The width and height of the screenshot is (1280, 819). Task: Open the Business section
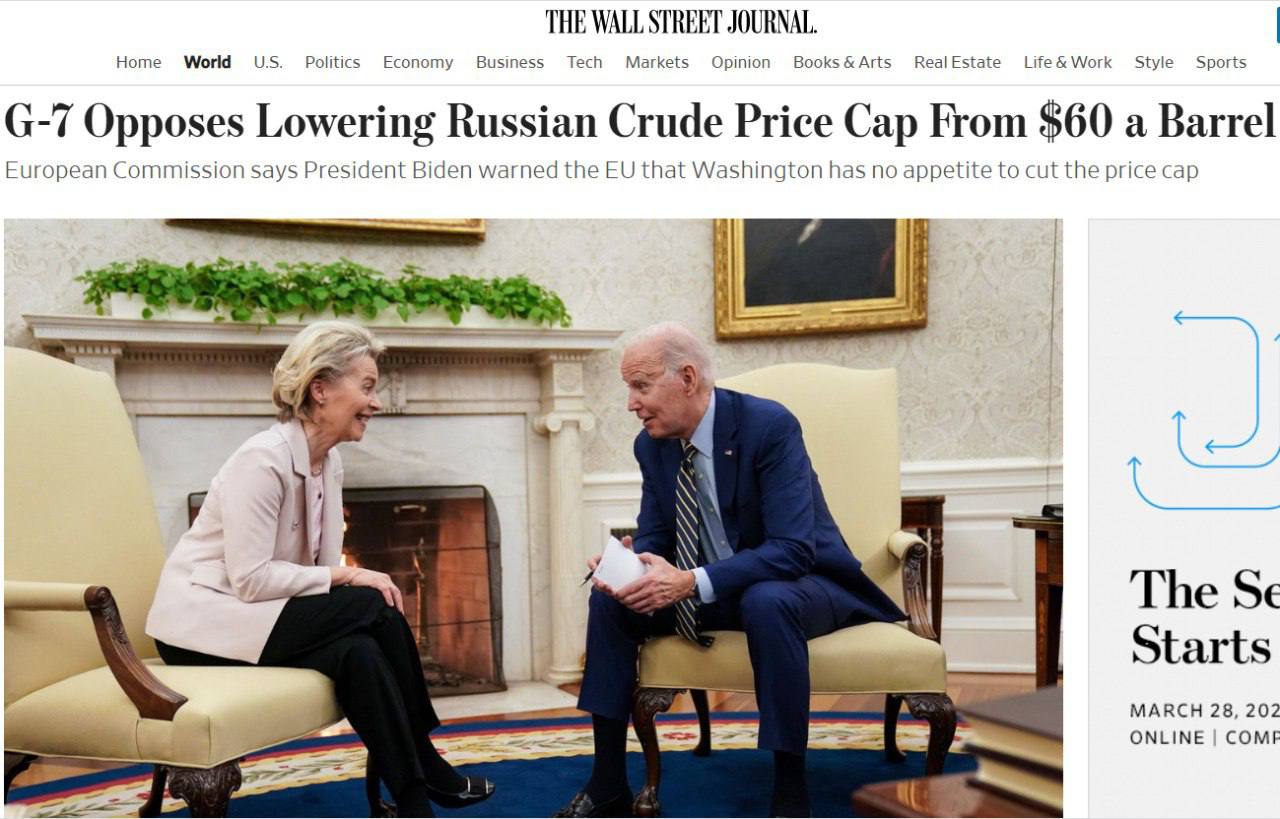coord(510,62)
